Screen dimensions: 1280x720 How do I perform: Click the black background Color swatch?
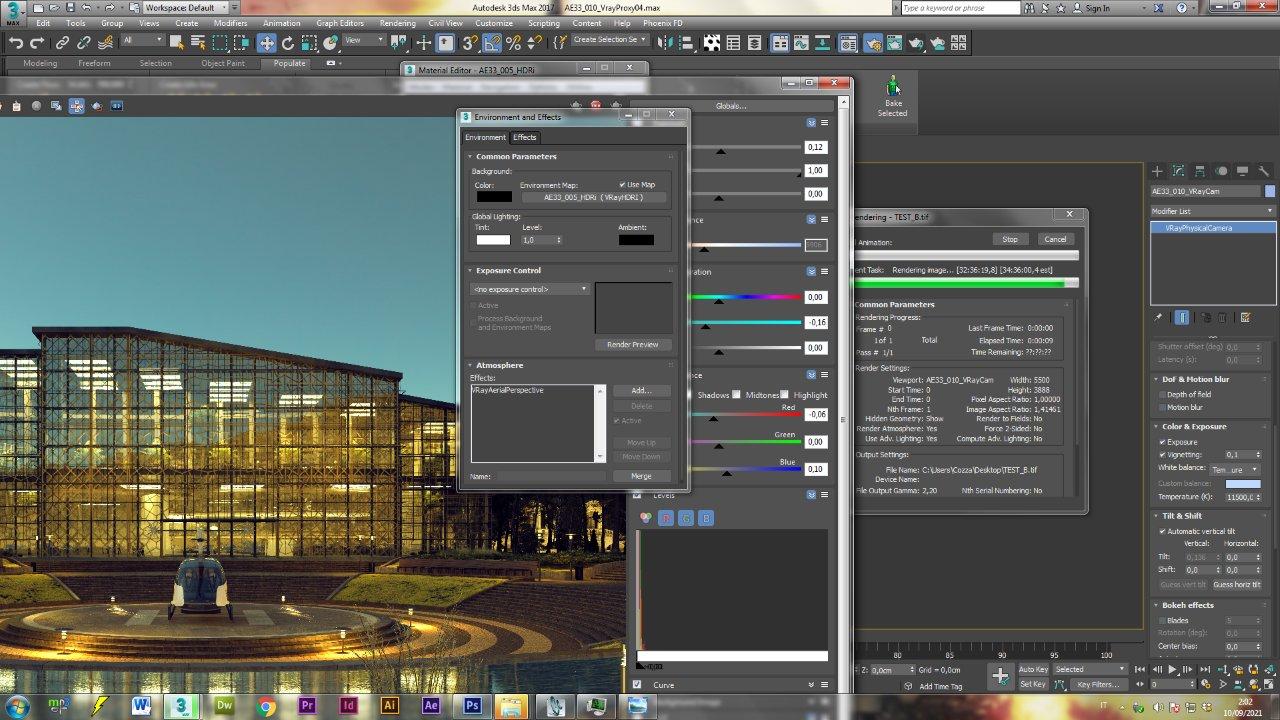(x=493, y=196)
